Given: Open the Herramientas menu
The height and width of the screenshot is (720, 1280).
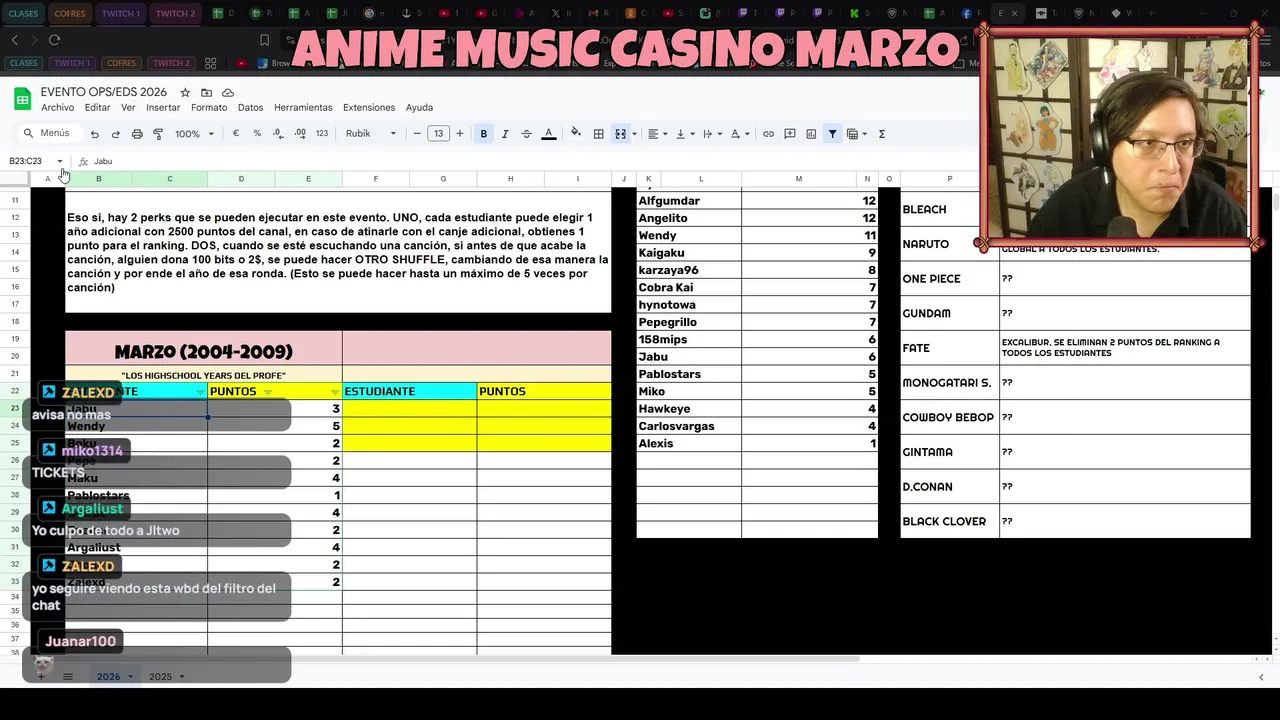Looking at the screenshot, I should pos(303,108).
